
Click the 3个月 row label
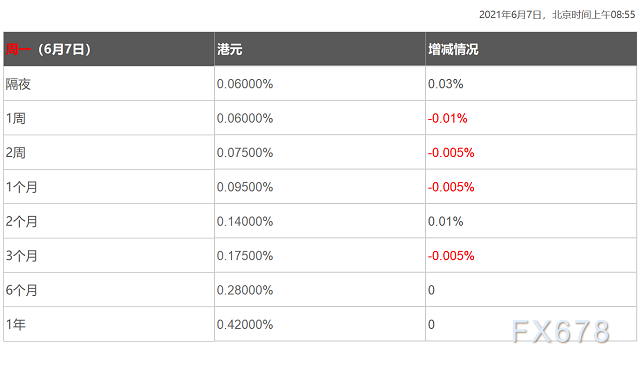tap(21, 256)
